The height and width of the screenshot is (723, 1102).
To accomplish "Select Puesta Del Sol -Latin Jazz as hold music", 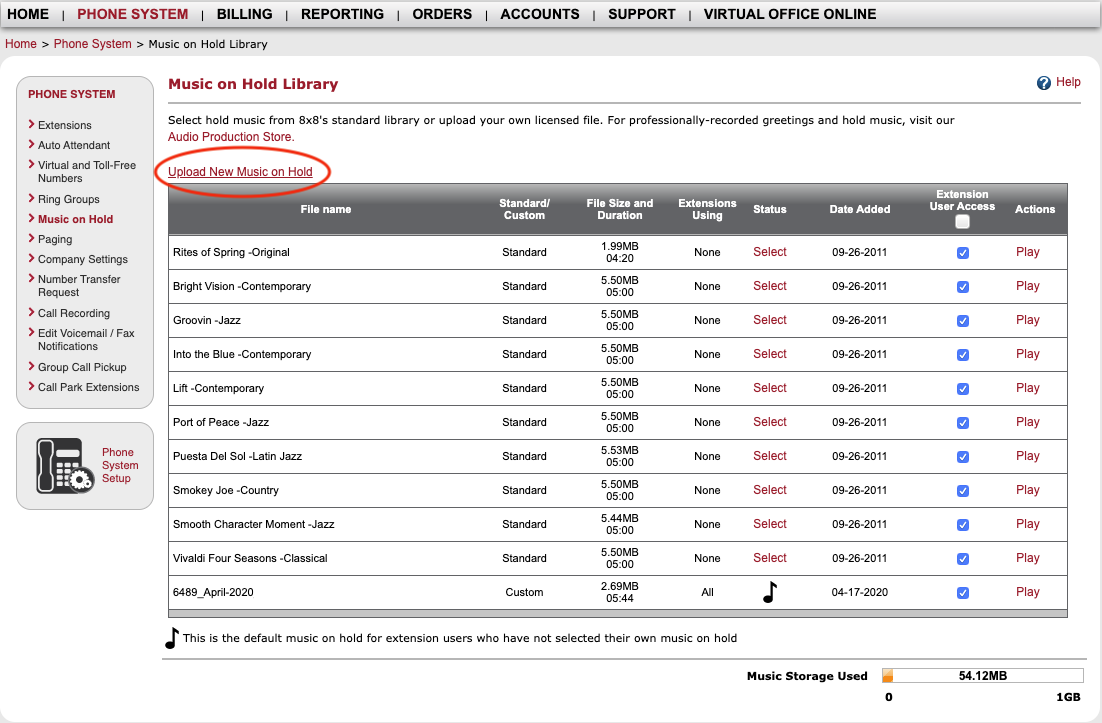I will (770, 456).
